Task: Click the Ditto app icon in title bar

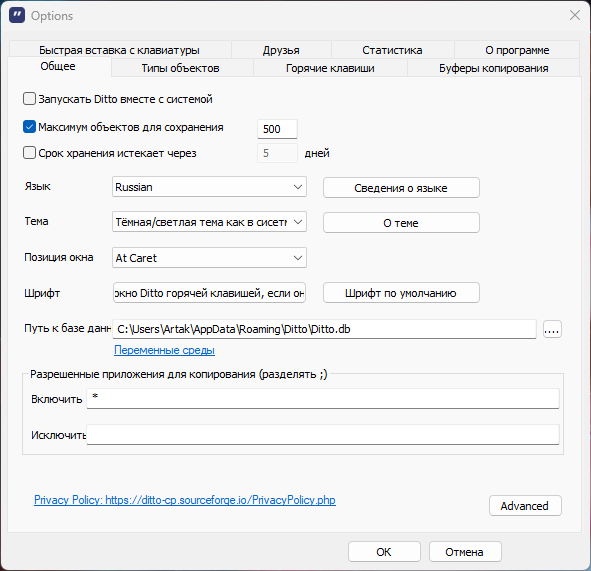Action: (17, 15)
